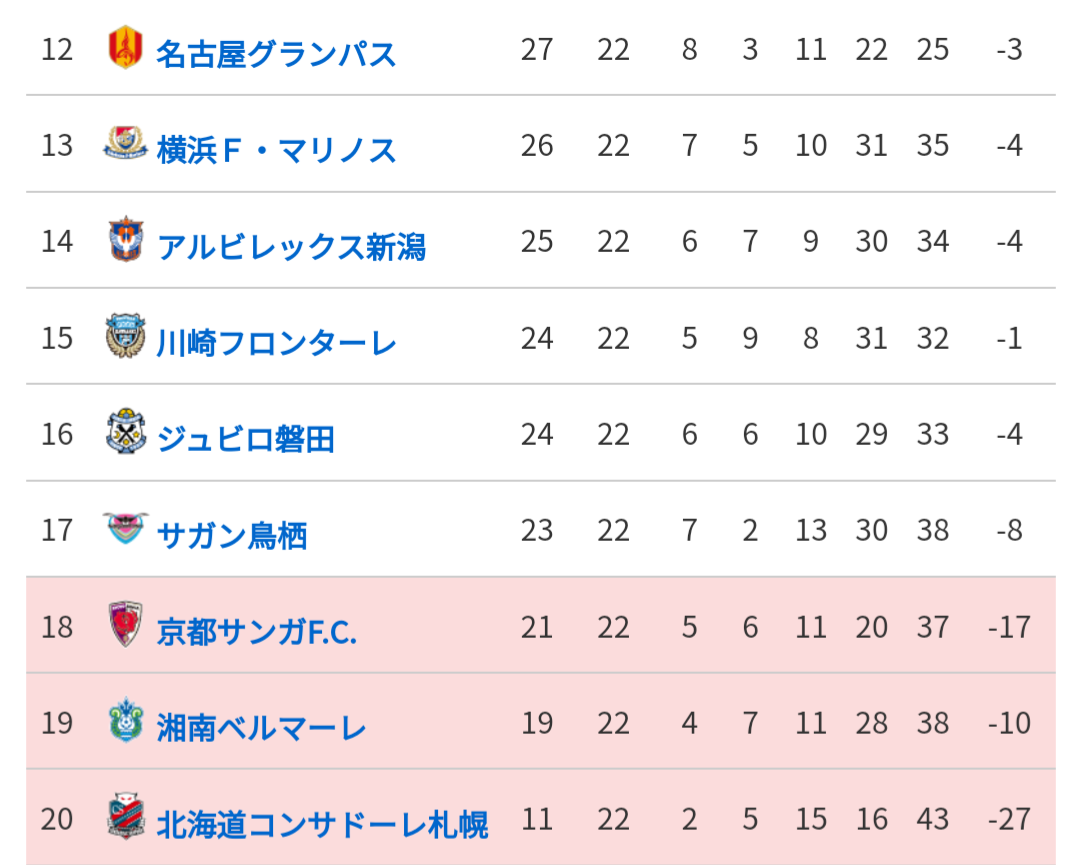Click the Hokkaido Consadole Sapporo emblem

[126, 816]
